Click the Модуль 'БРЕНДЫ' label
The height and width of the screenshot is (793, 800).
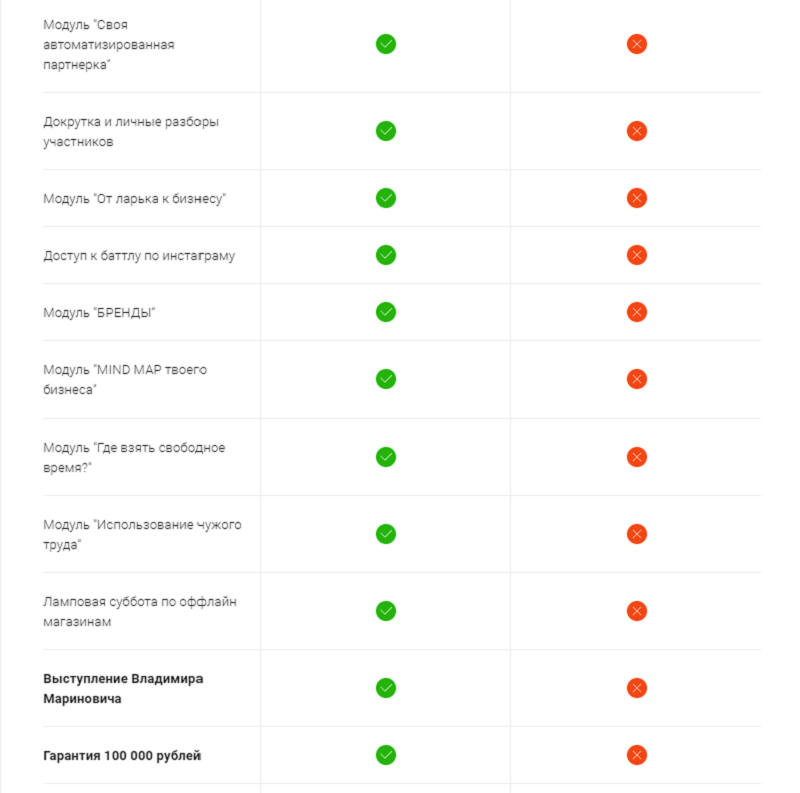99,312
